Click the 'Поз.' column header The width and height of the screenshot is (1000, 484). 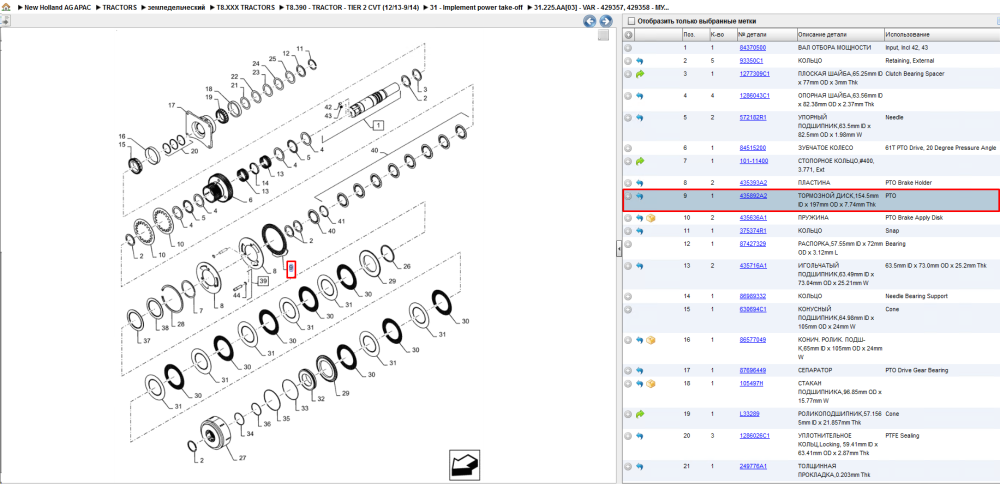[695, 34]
